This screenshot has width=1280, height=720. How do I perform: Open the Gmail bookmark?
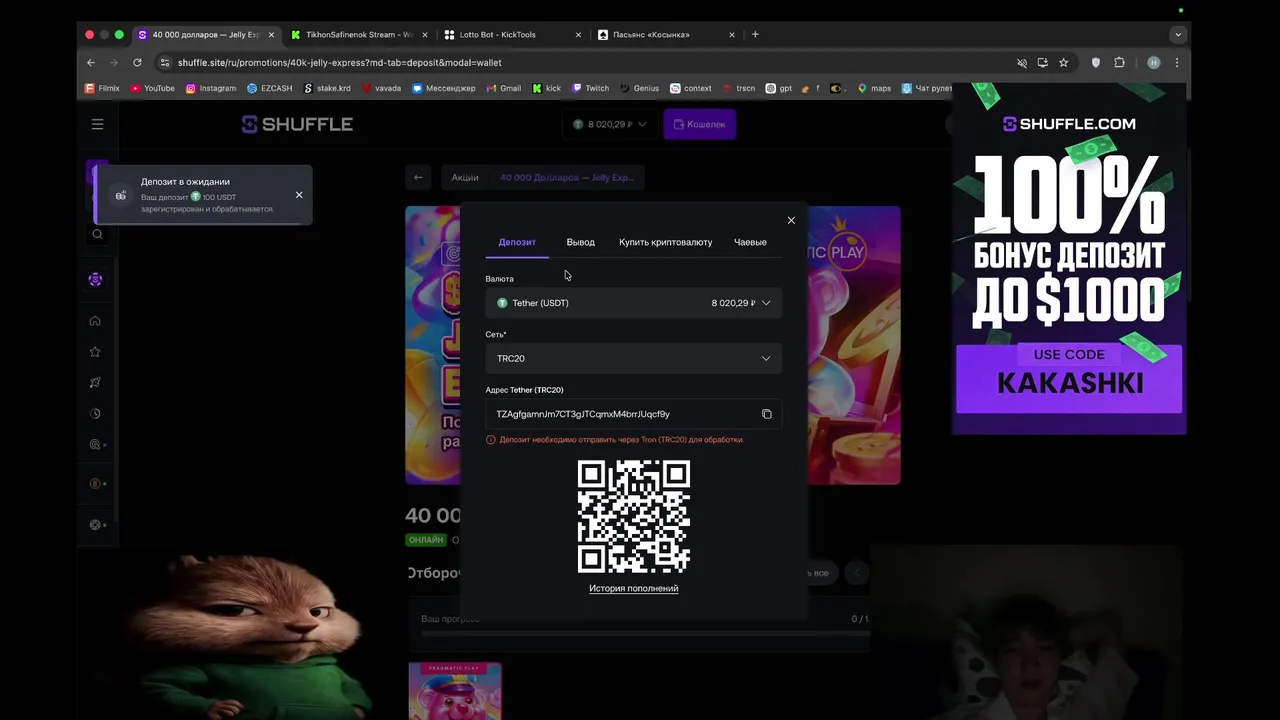(x=504, y=88)
